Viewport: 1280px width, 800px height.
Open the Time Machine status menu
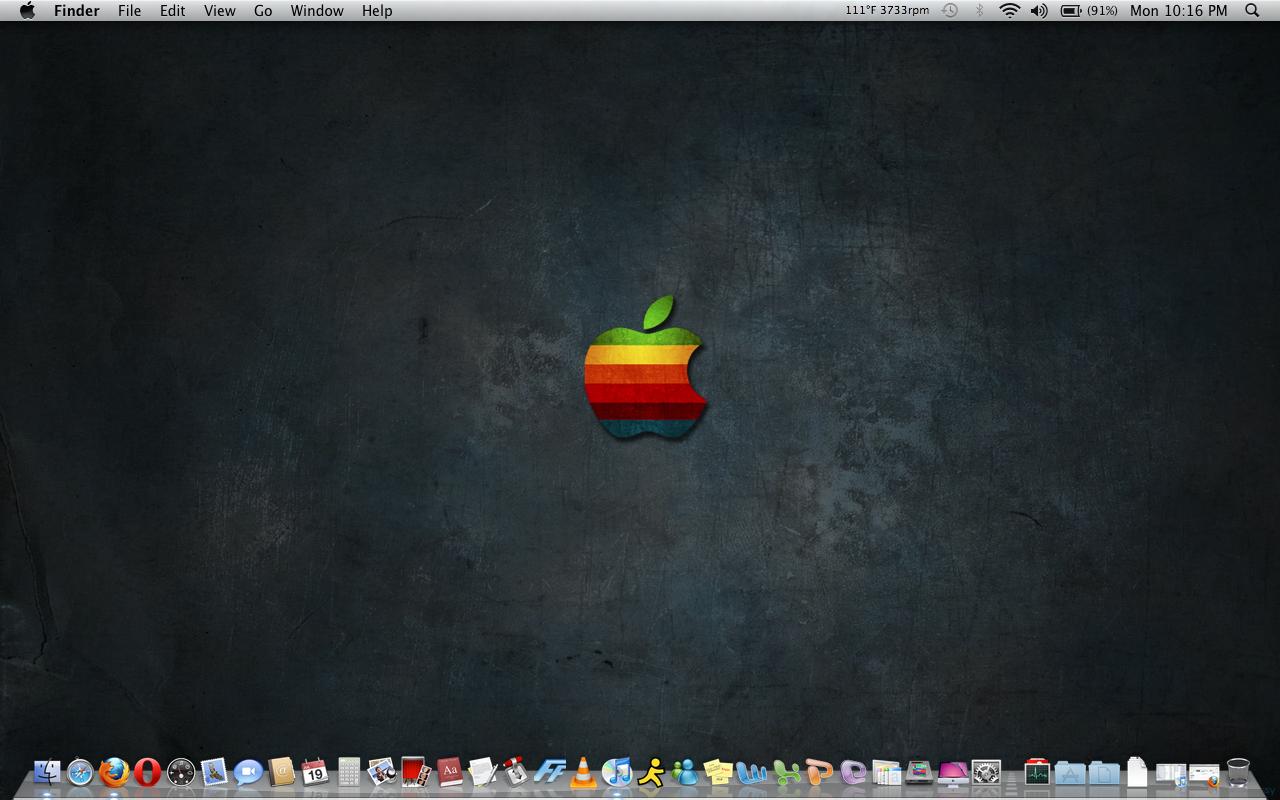950,11
